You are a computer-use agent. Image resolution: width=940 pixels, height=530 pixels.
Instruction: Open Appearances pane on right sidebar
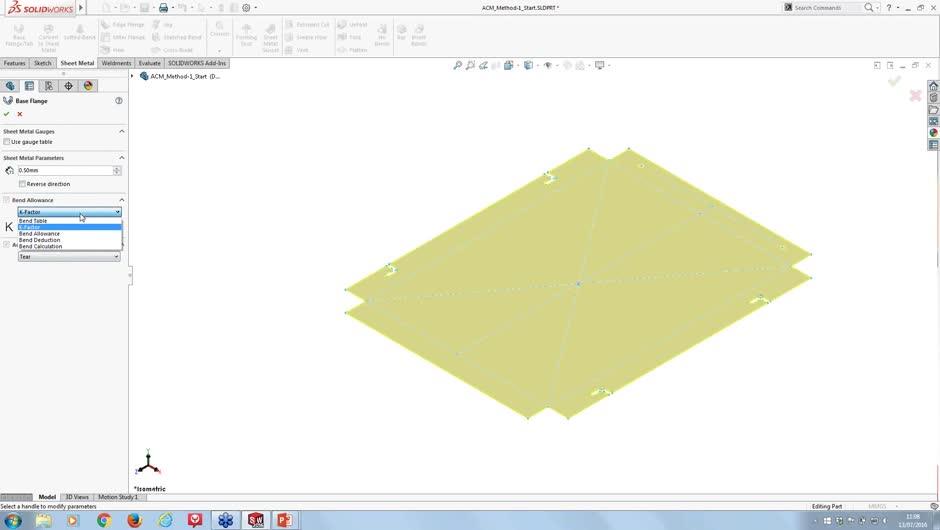point(933,132)
